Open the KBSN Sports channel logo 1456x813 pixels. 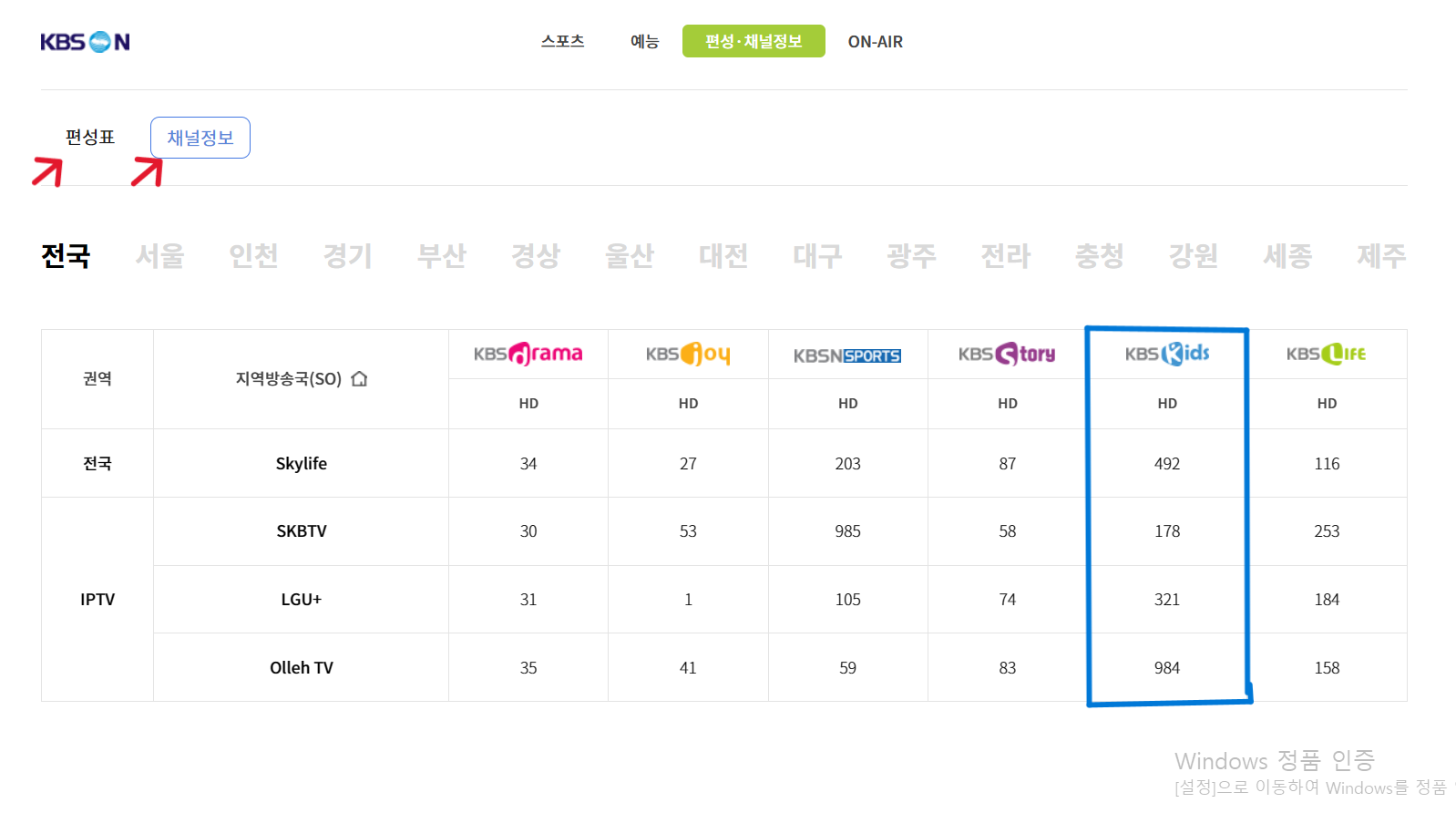(847, 355)
